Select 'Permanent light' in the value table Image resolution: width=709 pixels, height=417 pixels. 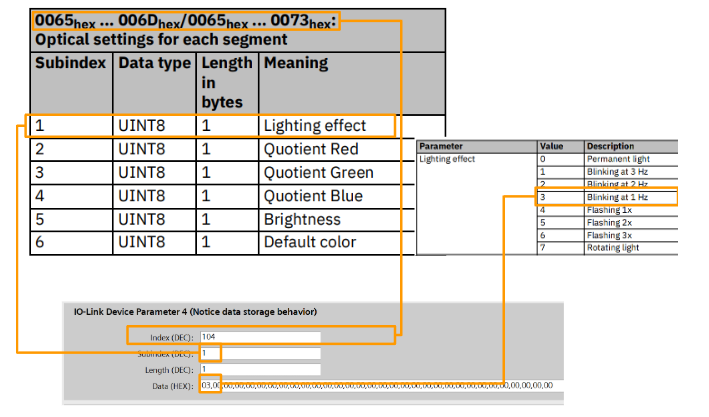620,159
